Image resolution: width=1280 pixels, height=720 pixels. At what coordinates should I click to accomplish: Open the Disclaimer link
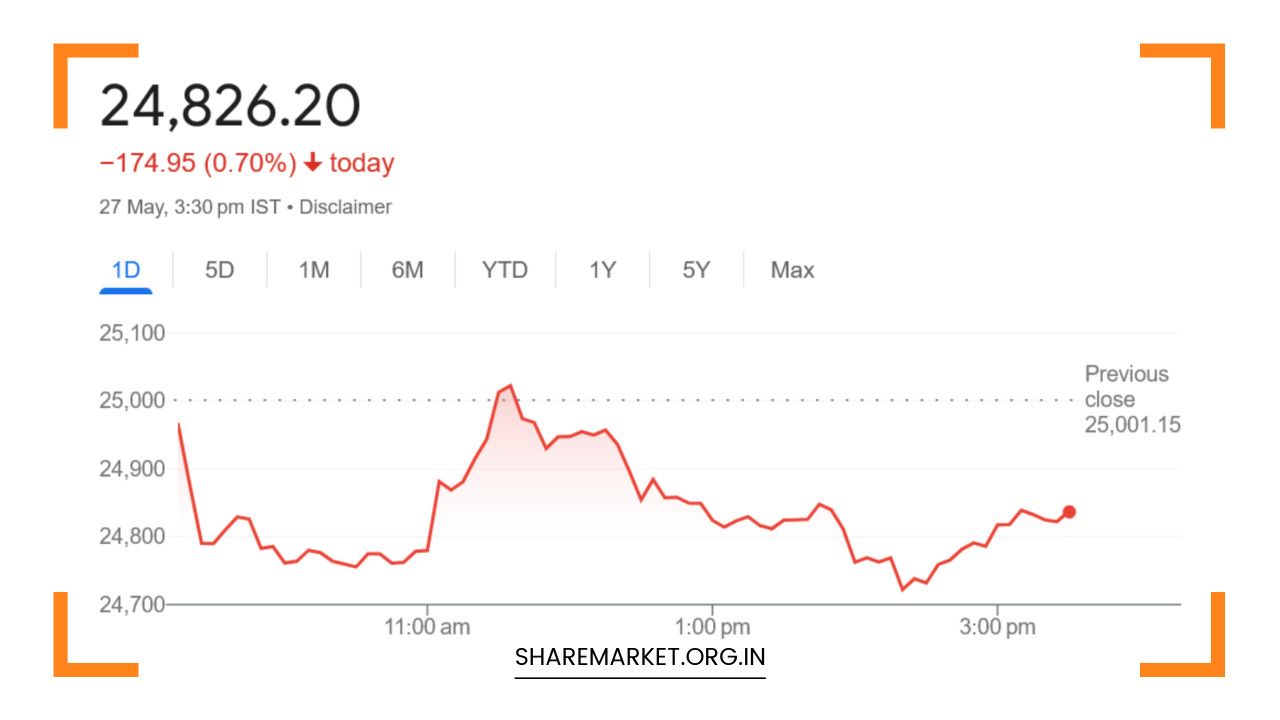click(x=345, y=207)
